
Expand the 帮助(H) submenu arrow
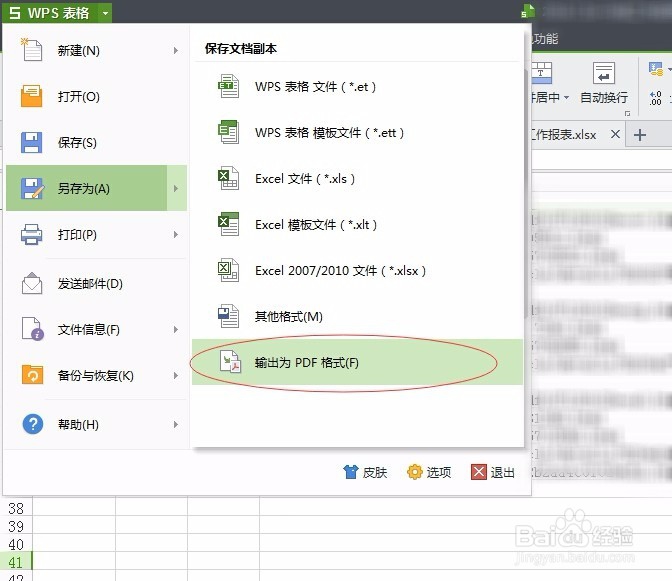click(x=176, y=425)
